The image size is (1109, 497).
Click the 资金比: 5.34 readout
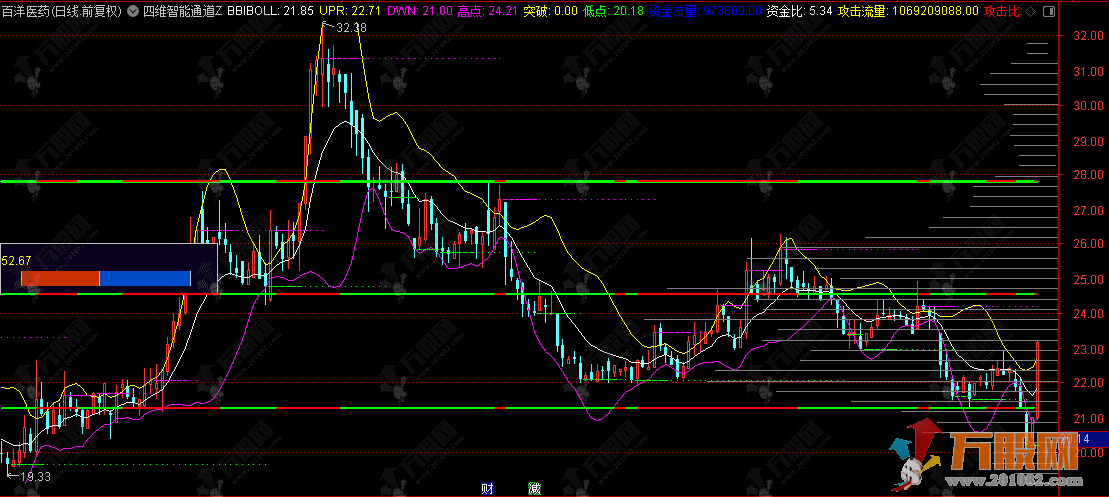[x=806, y=11]
